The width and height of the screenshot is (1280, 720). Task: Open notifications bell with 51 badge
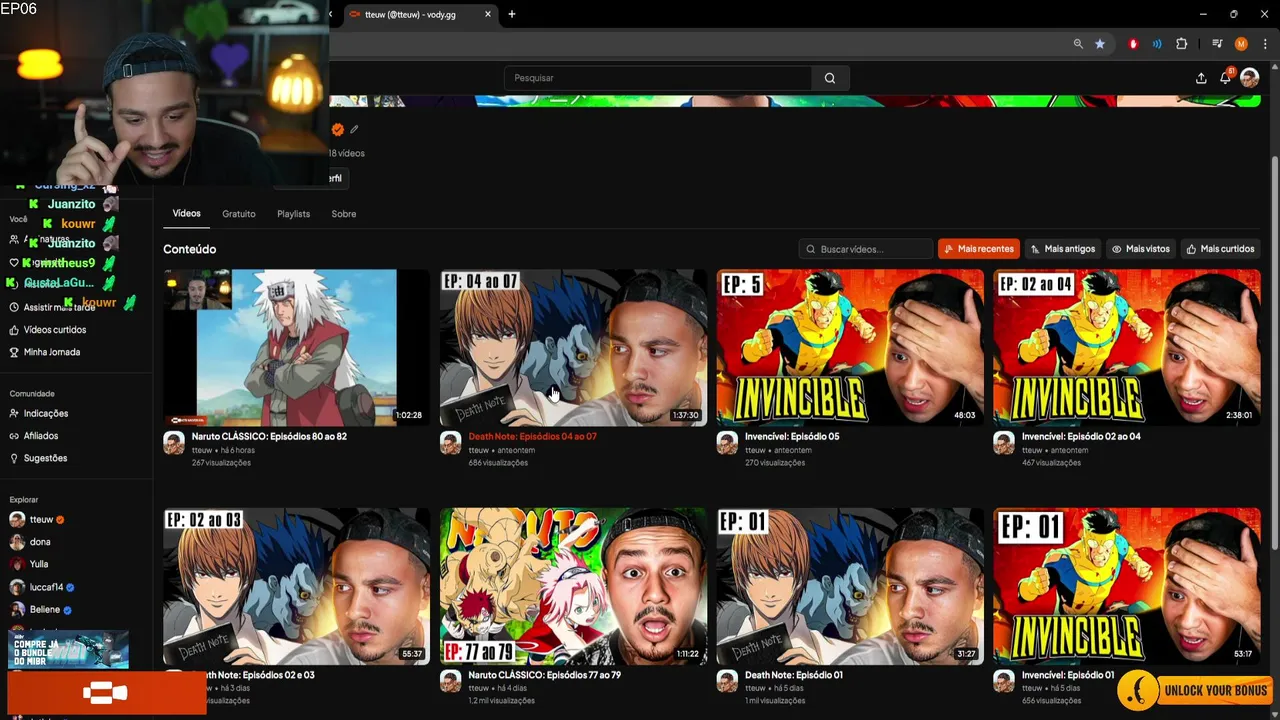coord(1226,77)
